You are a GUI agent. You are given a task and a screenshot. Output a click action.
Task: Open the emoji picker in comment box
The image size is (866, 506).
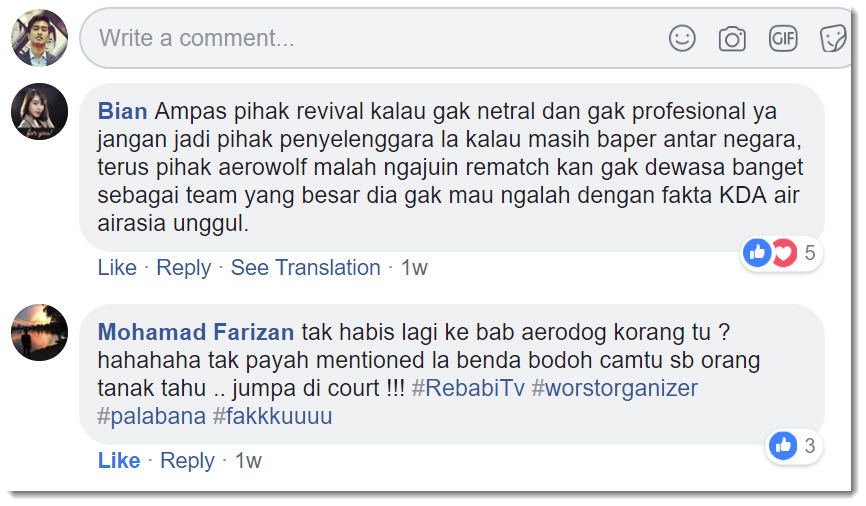(682, 39)
